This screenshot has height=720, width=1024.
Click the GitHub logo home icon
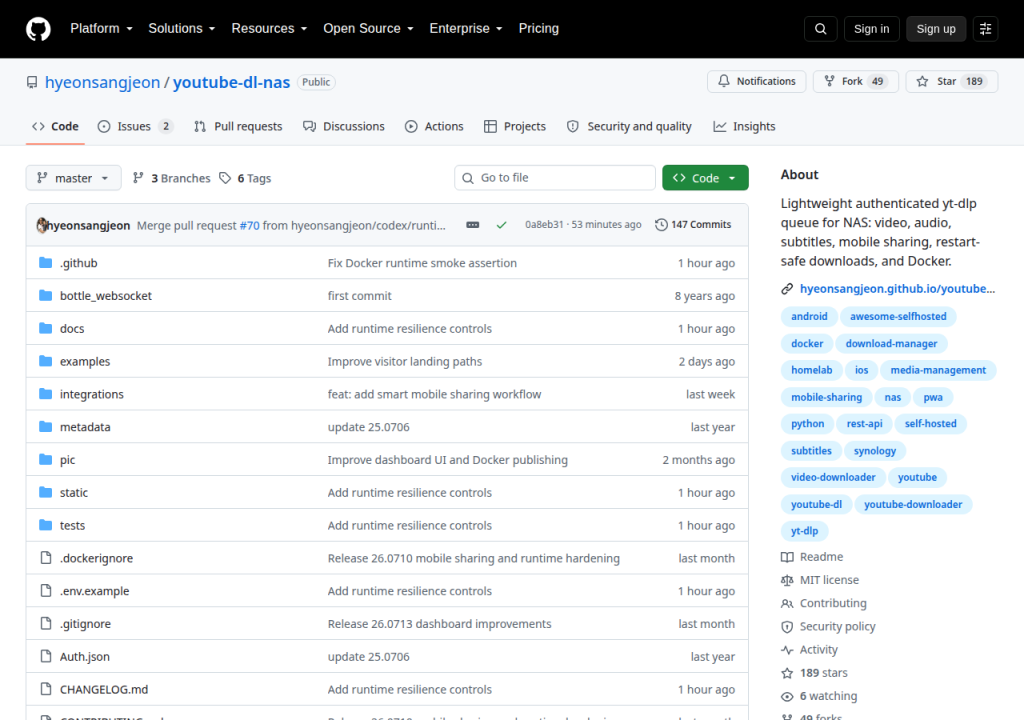38,29
